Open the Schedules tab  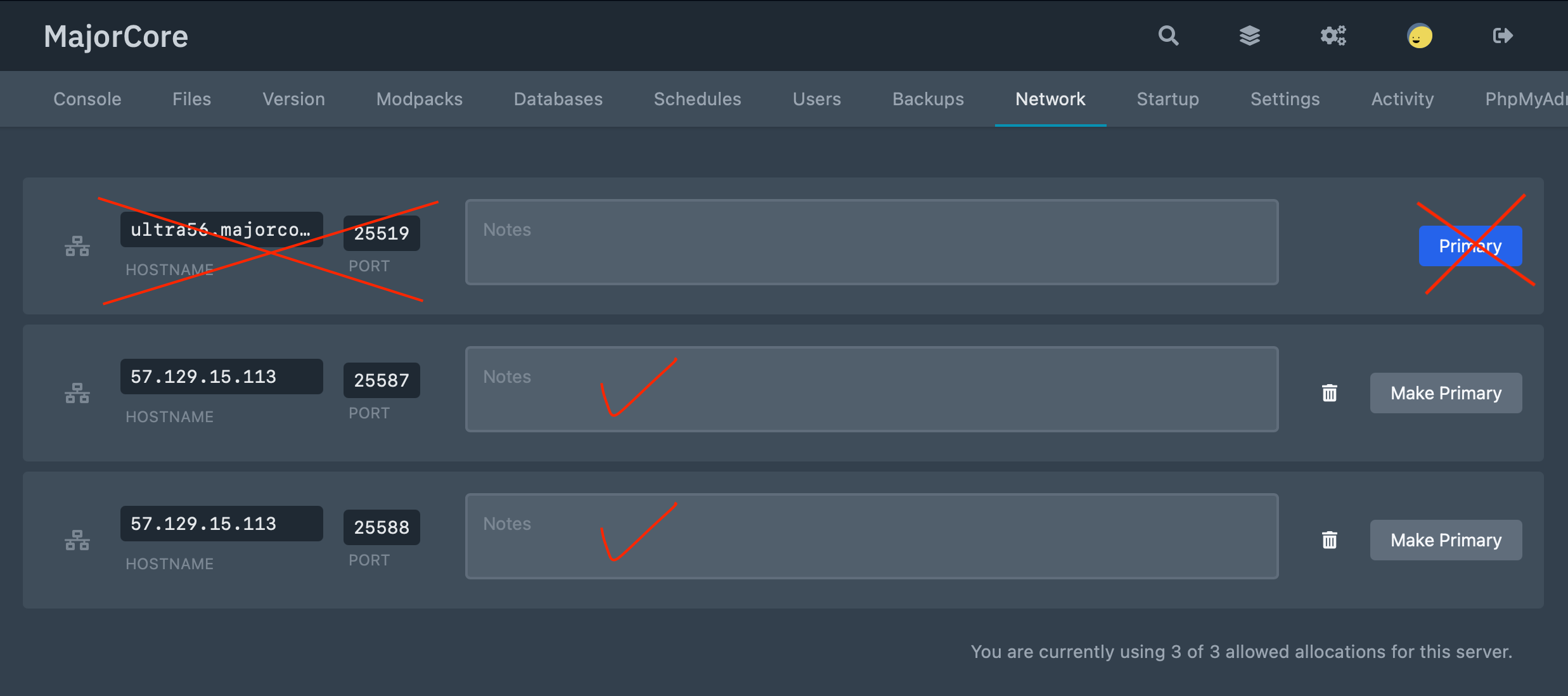coord(697,99)
